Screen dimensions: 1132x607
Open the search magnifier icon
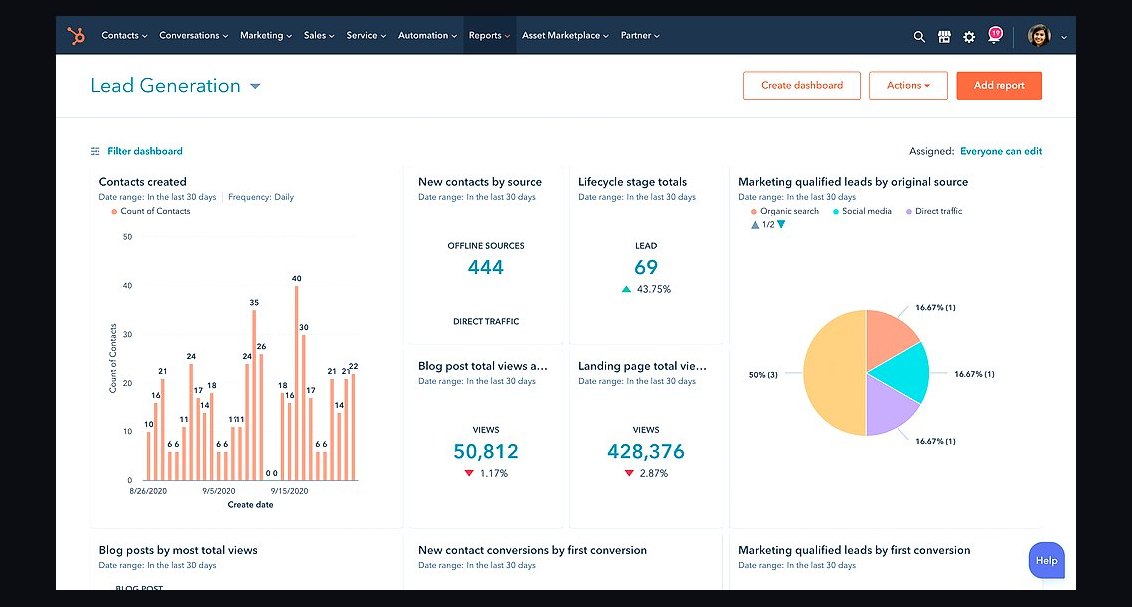pos(919,36)
